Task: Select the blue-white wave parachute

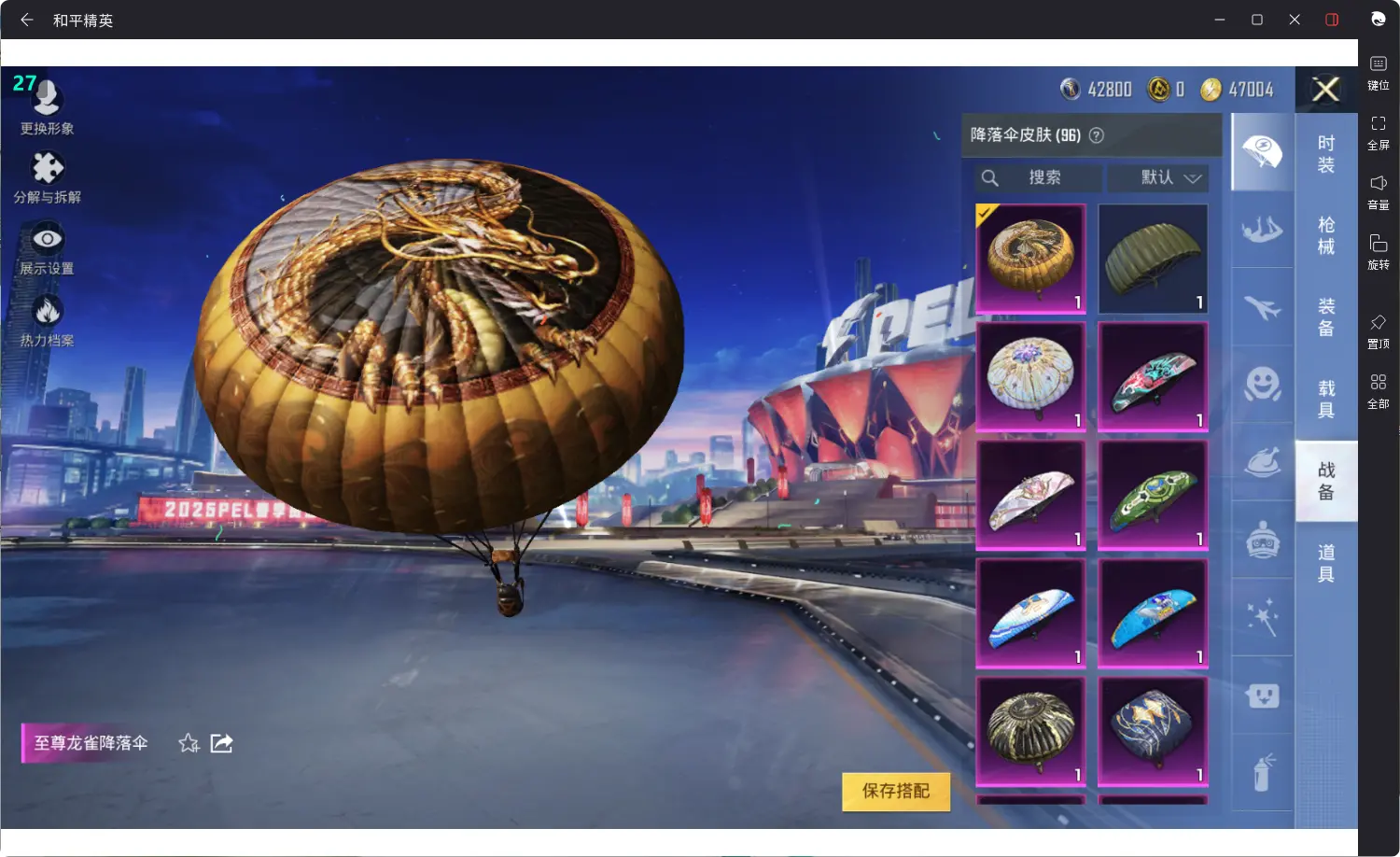Action: (1031, 613)
